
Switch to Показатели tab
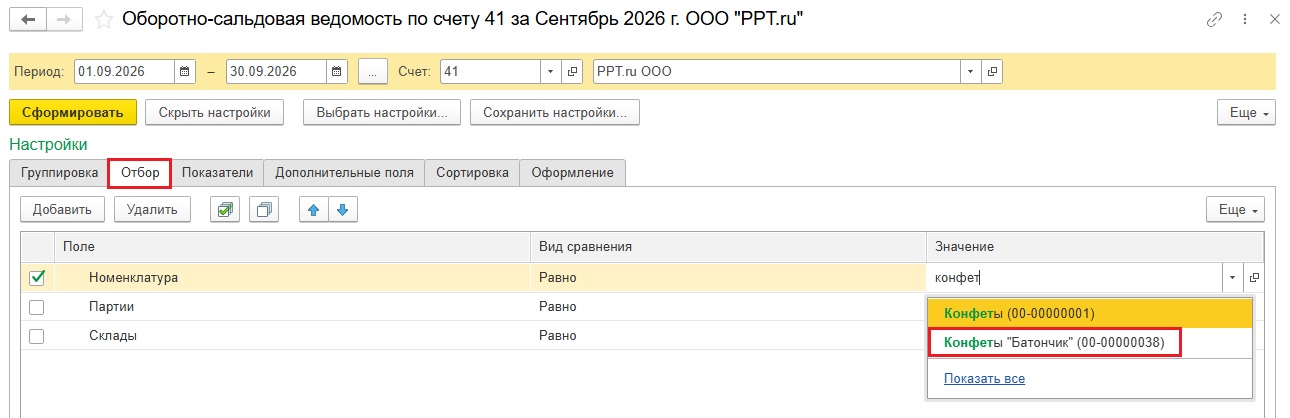coord(217,172)
